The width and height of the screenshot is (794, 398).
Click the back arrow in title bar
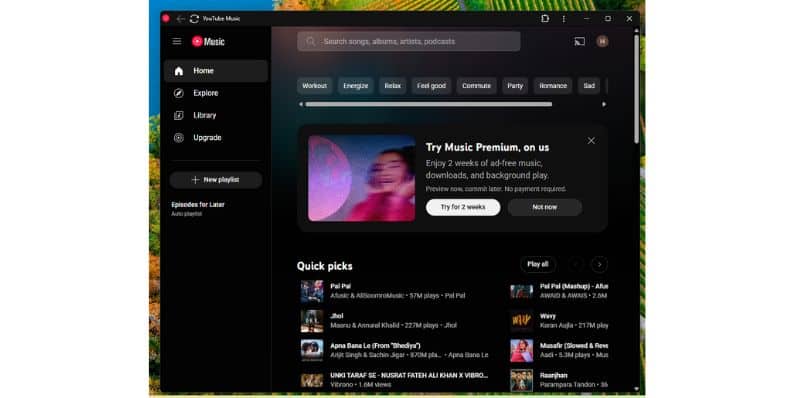coord(180,19)
